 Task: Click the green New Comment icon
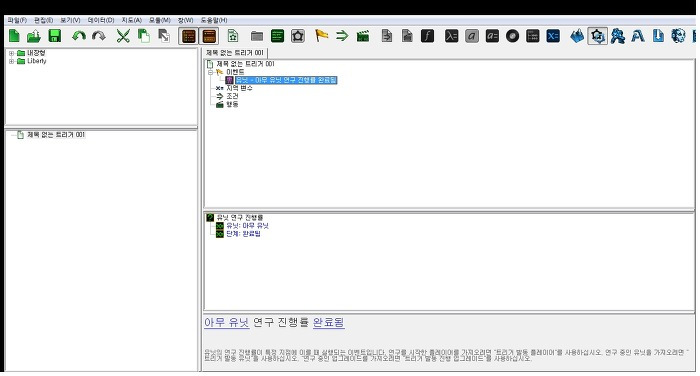click(x=277, y=36)
